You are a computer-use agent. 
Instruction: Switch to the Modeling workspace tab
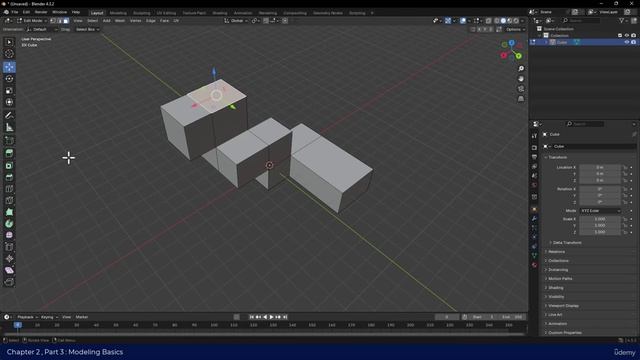tap(118, 13)
